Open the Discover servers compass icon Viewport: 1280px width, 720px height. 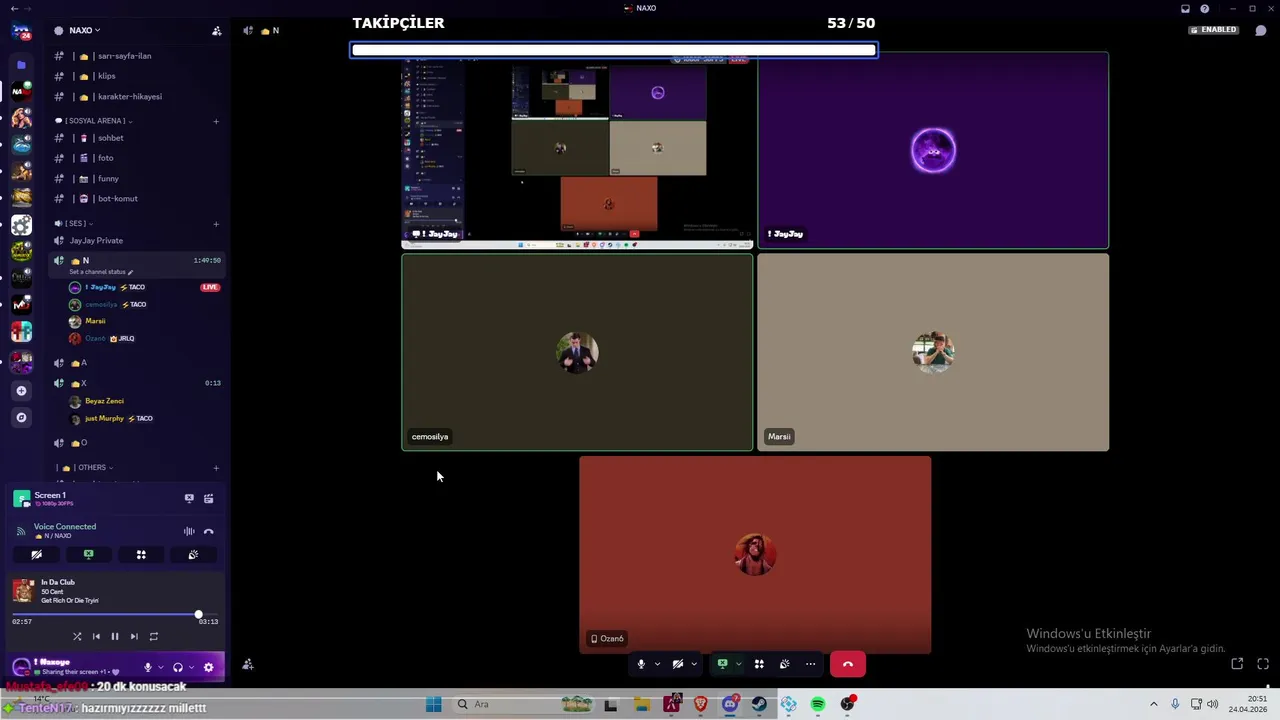[x=21, y=417]
